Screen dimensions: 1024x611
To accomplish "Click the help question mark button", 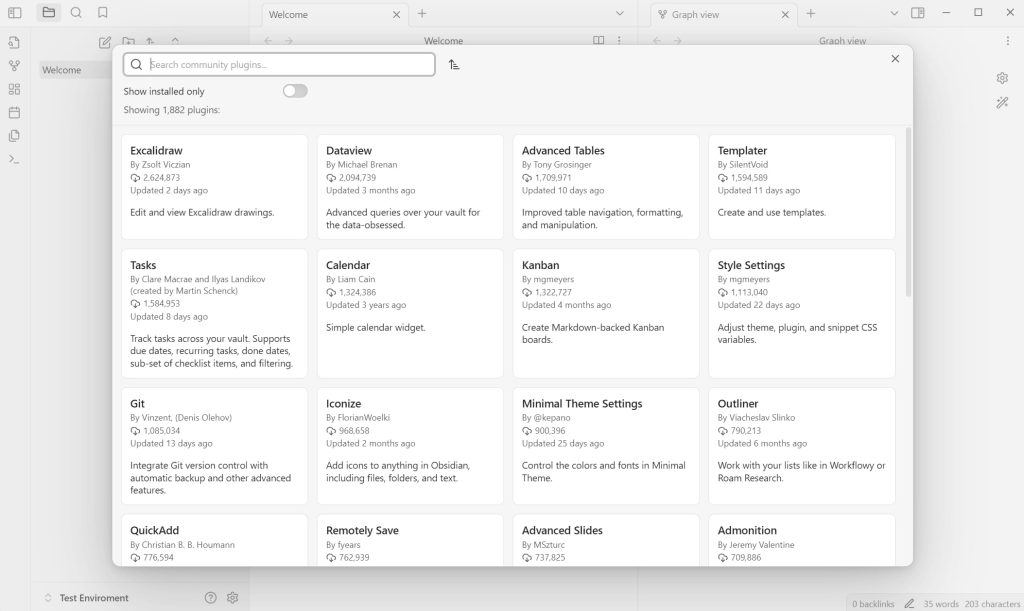I will point(209,597).
